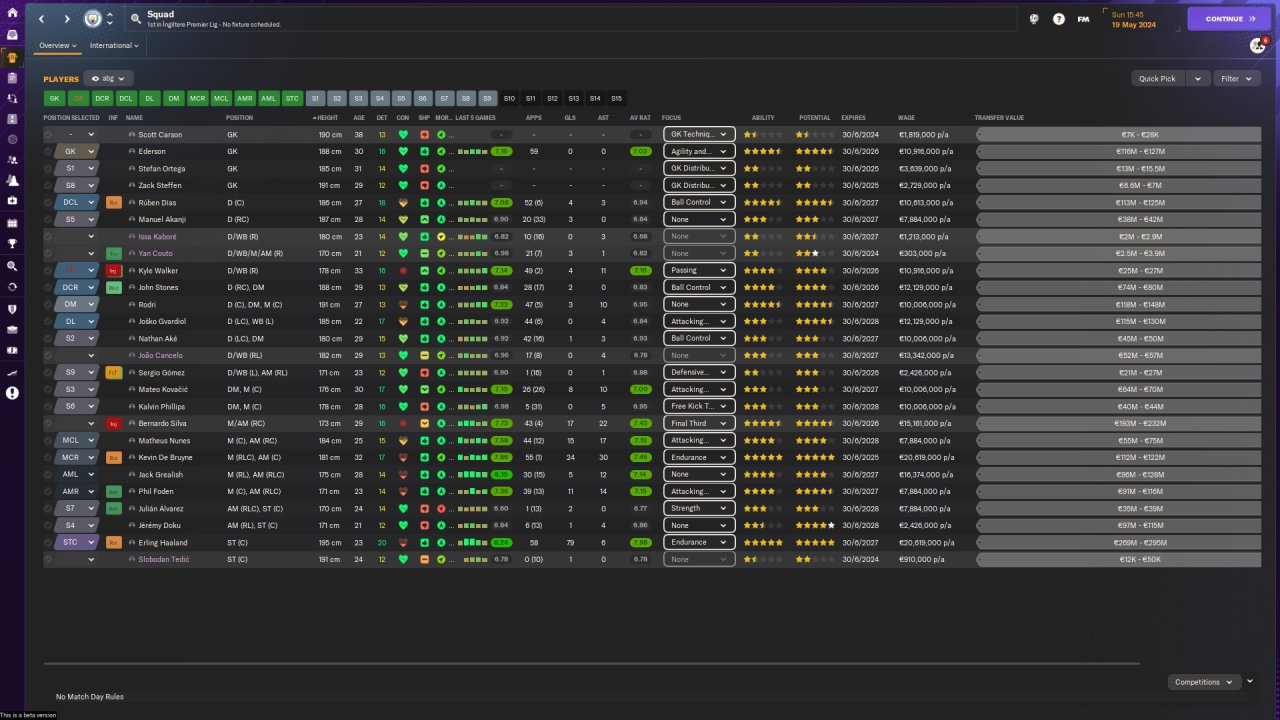Tick the selection circle for Rodri
The height and width of the screenshot is (720, 1280).
(x=47, y=305)
